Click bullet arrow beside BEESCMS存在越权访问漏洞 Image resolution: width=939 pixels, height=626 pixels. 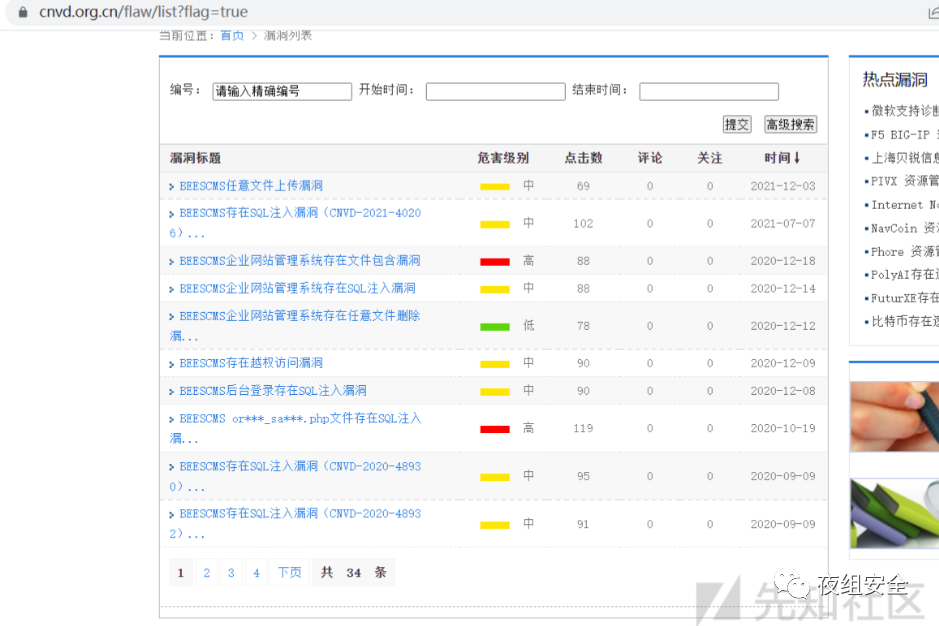point(172,364)
